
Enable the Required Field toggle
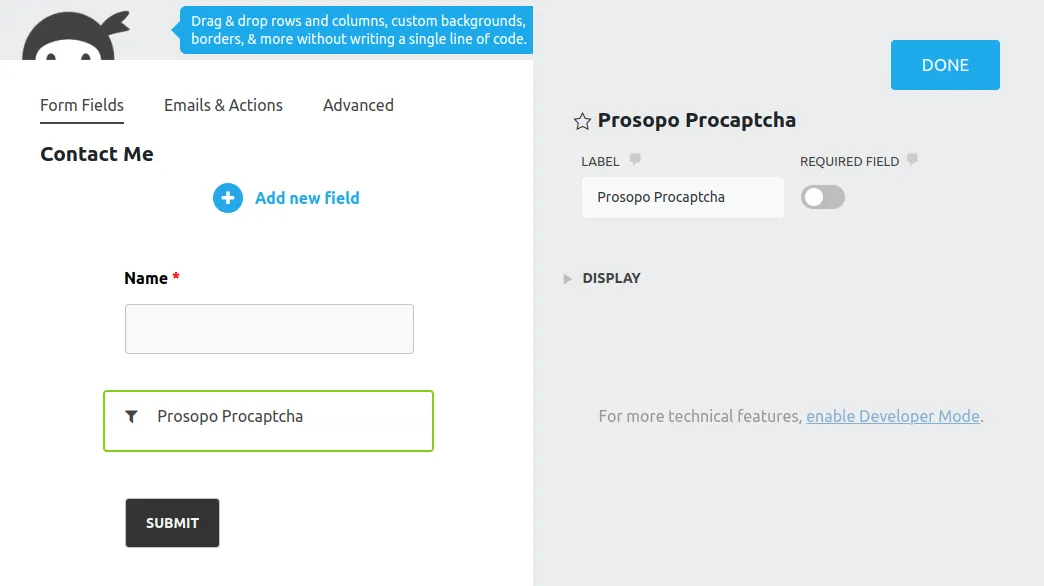point(823,197)
